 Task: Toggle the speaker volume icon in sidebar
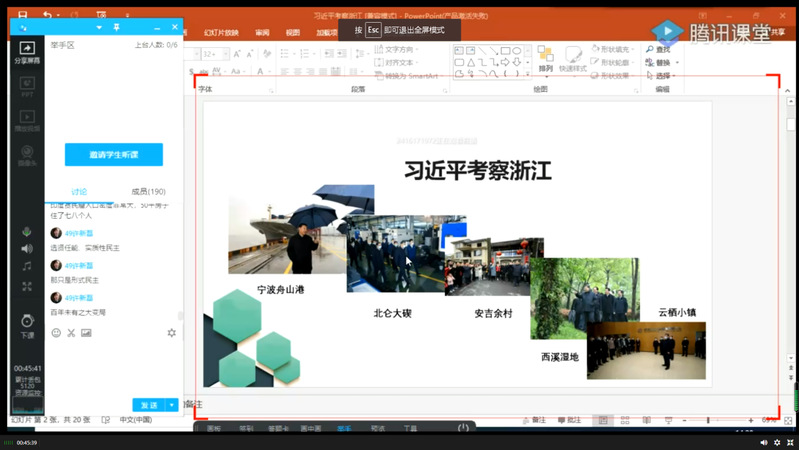tap(27, 249)
